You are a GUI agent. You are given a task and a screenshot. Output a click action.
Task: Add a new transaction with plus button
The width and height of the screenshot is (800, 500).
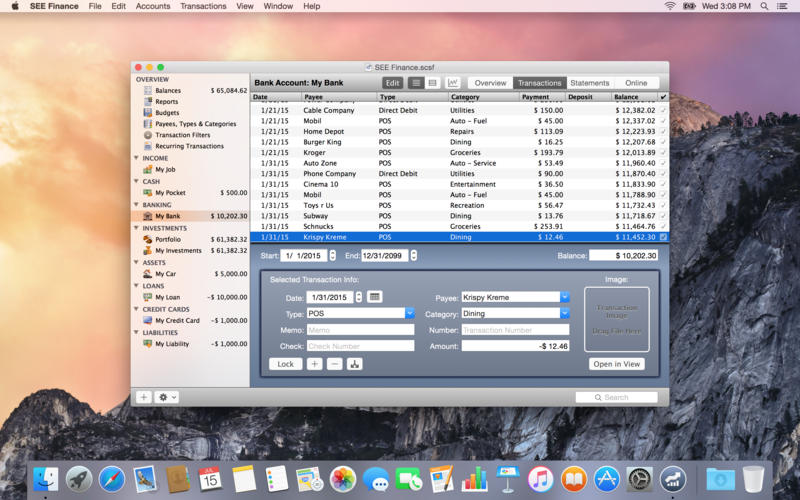314,364
